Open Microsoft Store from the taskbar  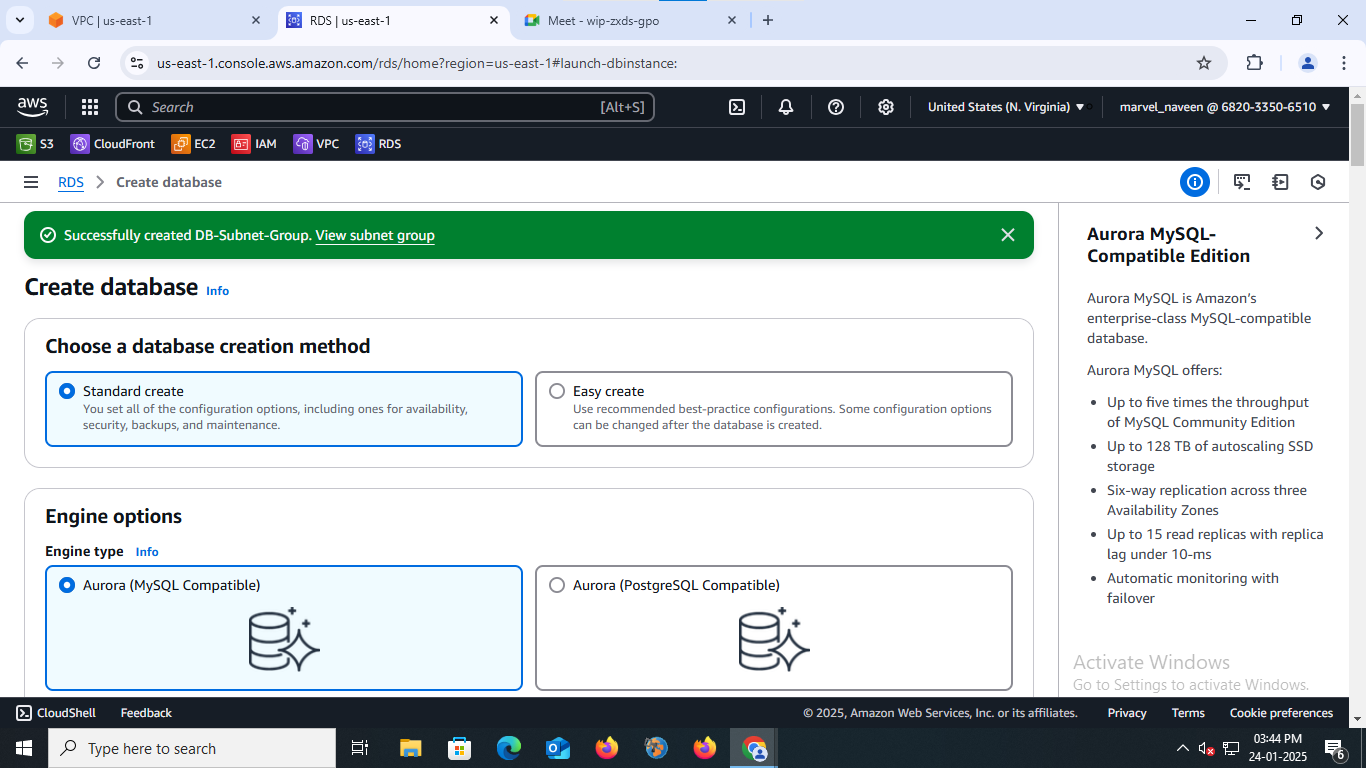pos(459,748)
